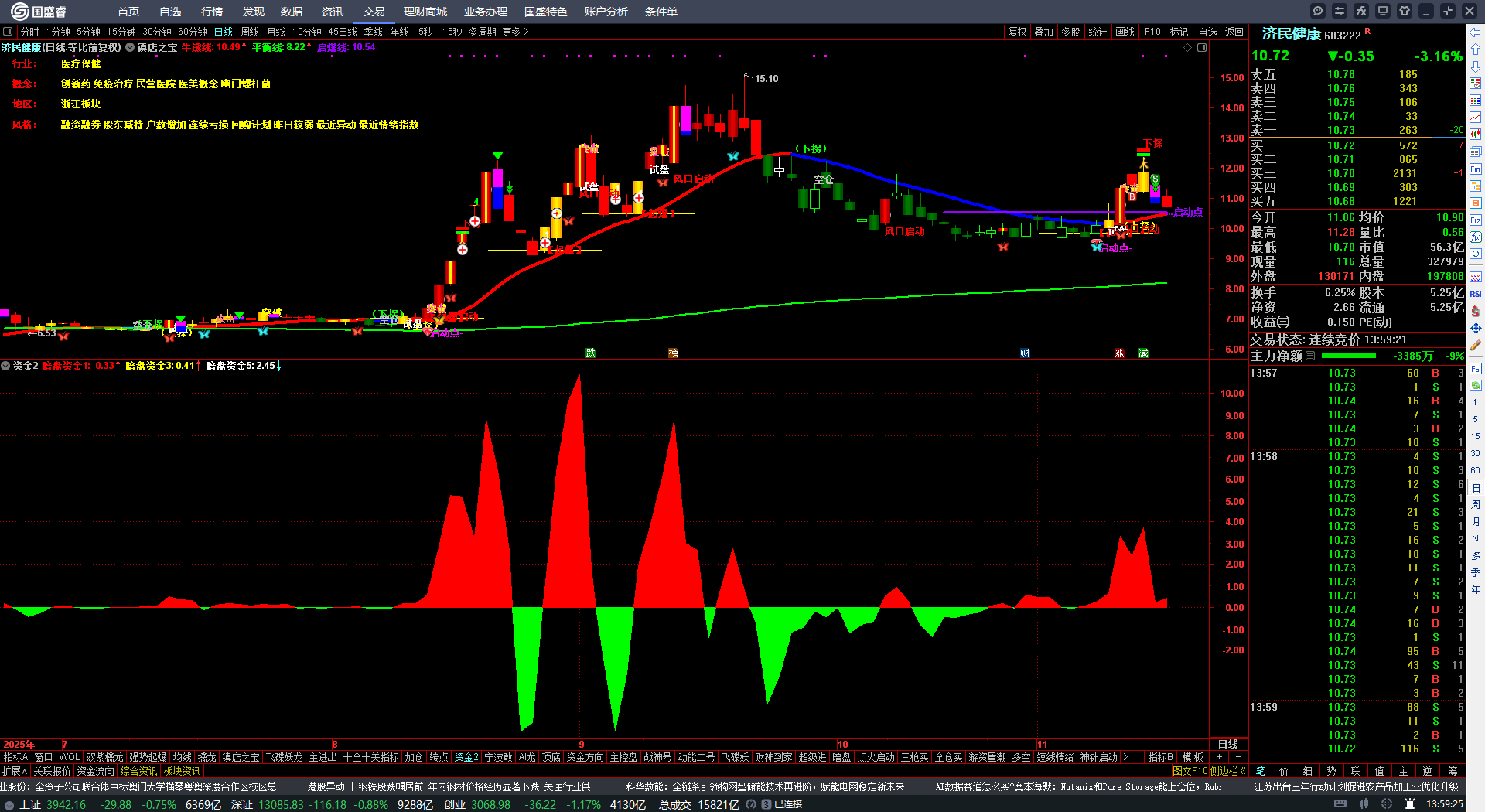
Task: Click the 返回 back button
Action: pyautogui.click(x=1234, y=32)
